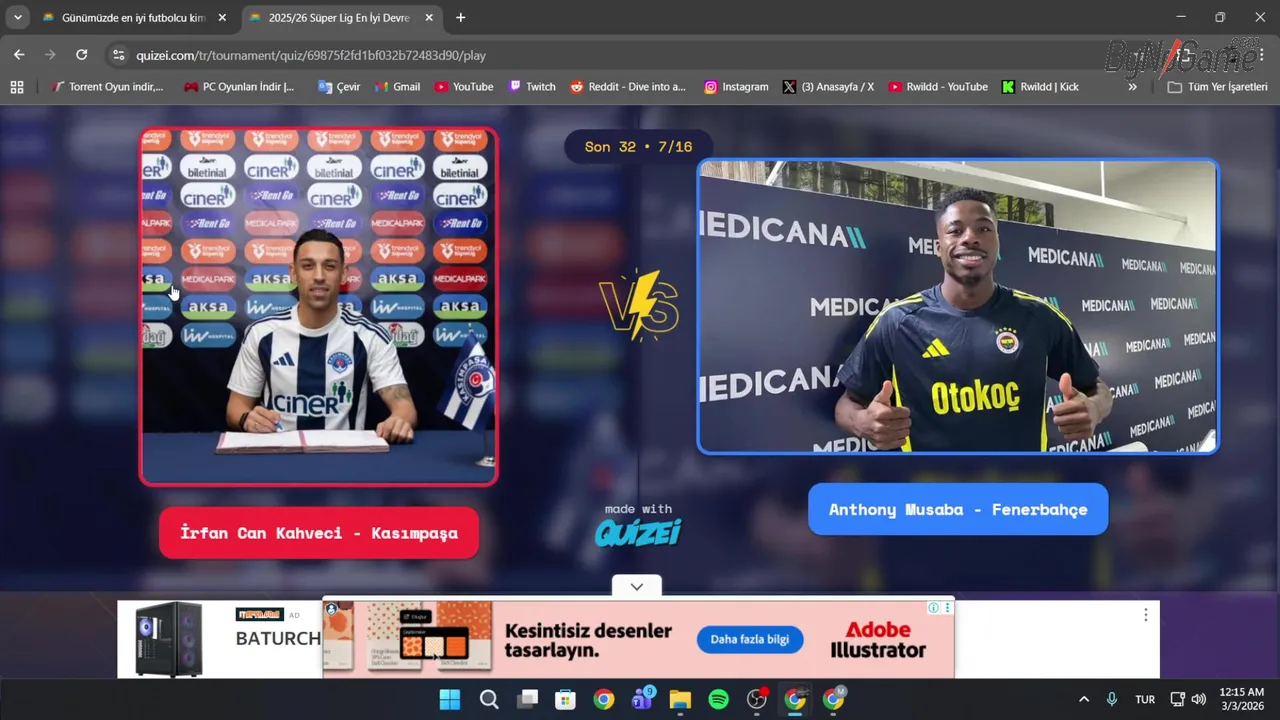Image resolution: width=1280 pixels, height=720 pixels.
Task: Open the 'Torrent Oyun indir' bookmark
Action: coord(107,87)
